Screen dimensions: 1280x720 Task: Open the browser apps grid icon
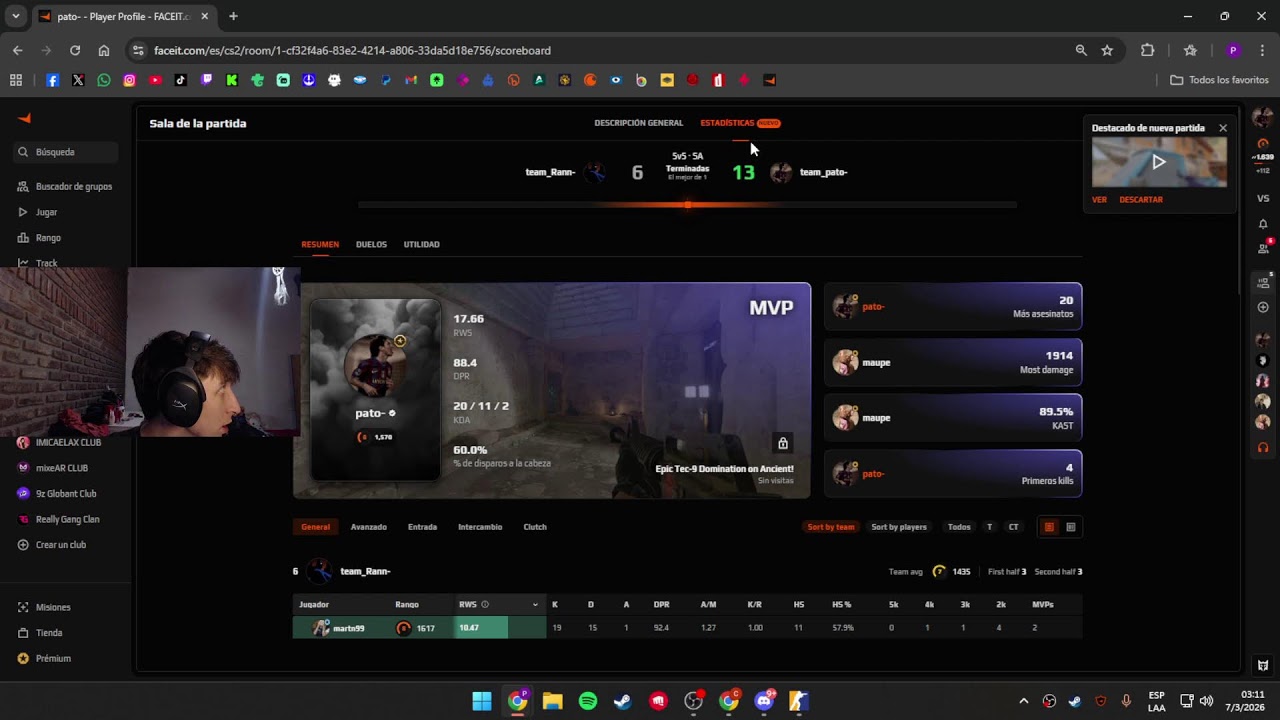click(x=16, y=80)
